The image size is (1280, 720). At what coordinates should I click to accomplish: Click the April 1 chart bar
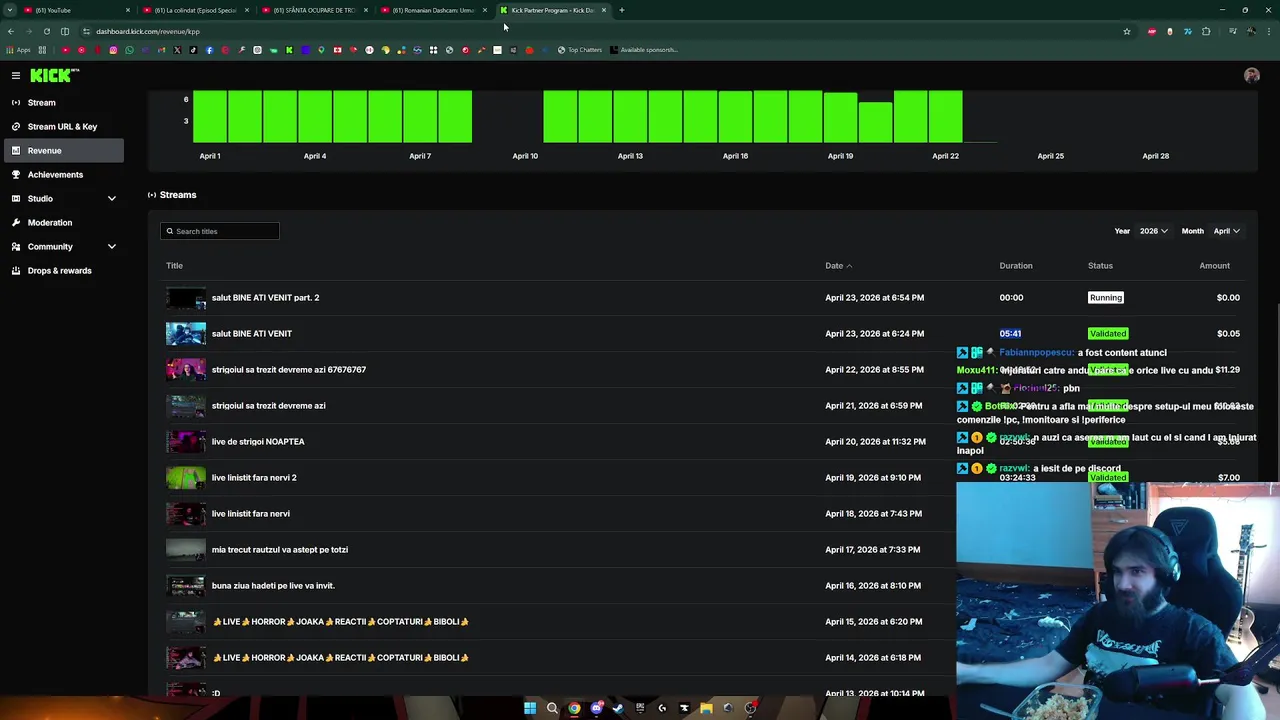tap(210, 117)
